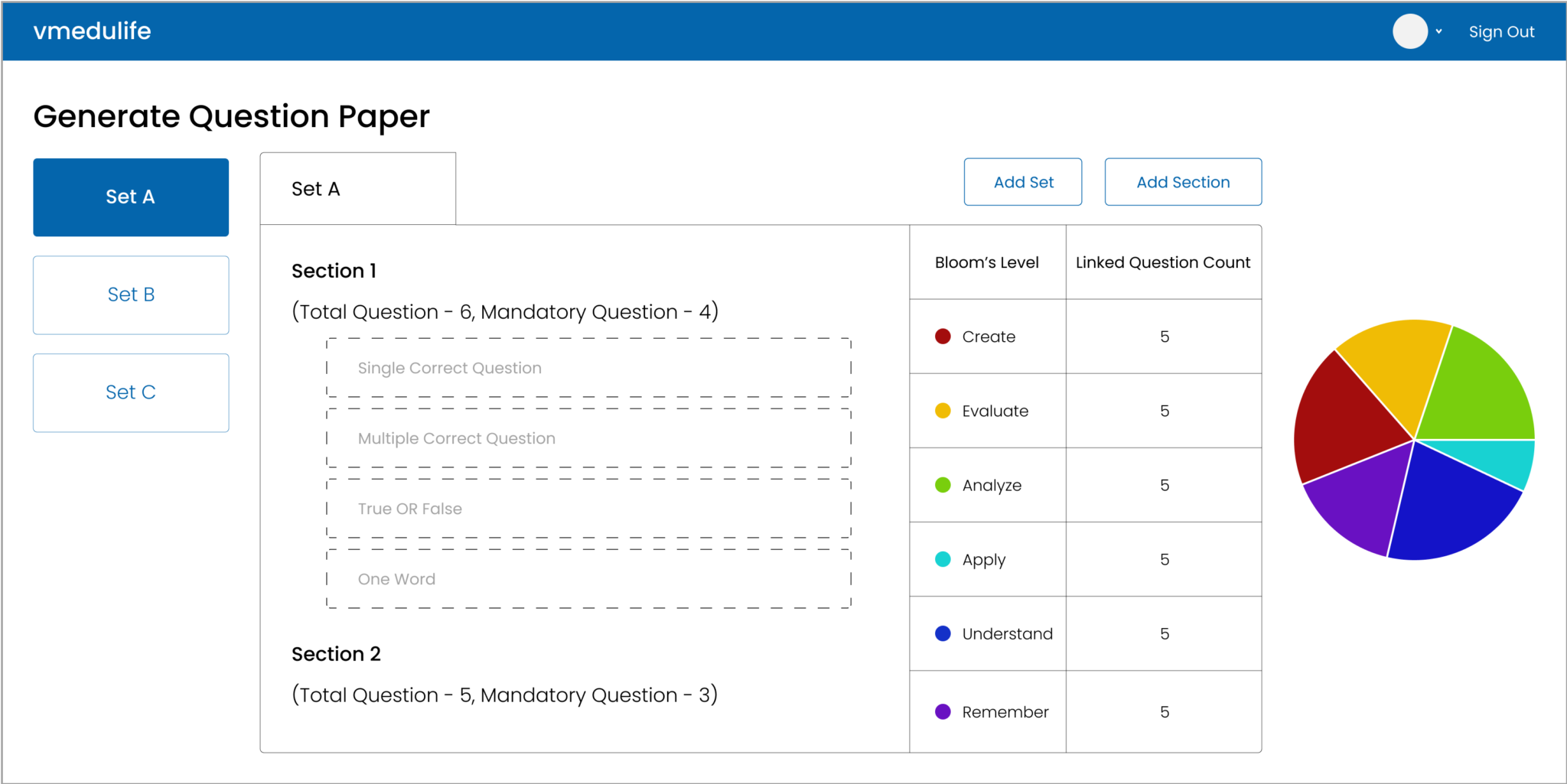Click the Single Correct Question placeholder

[449, 367]
